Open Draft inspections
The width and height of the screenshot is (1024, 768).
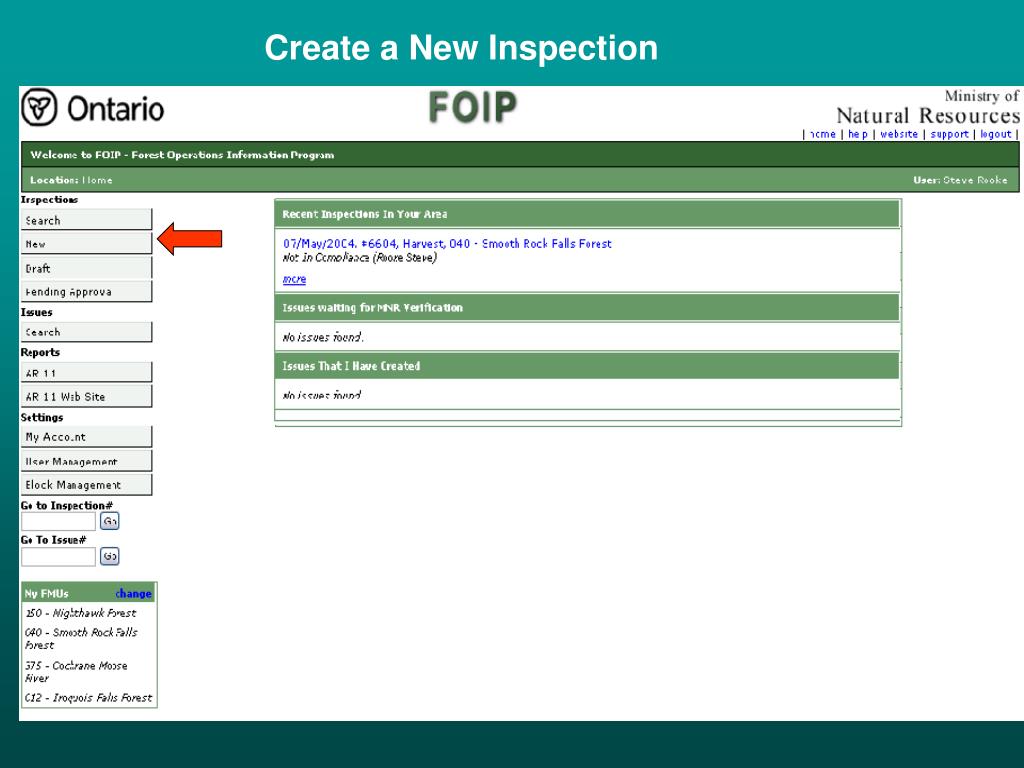(86, 268)
